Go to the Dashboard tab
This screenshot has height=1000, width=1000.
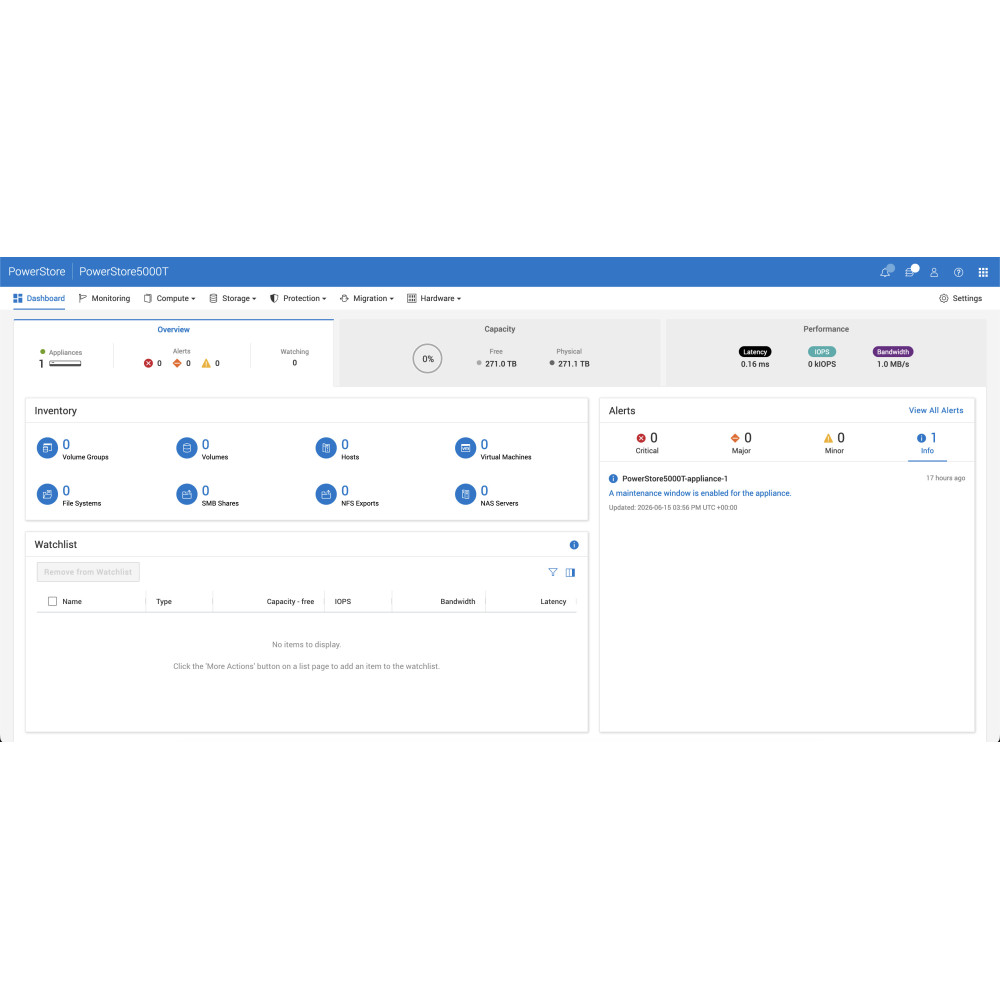point(39,298)
